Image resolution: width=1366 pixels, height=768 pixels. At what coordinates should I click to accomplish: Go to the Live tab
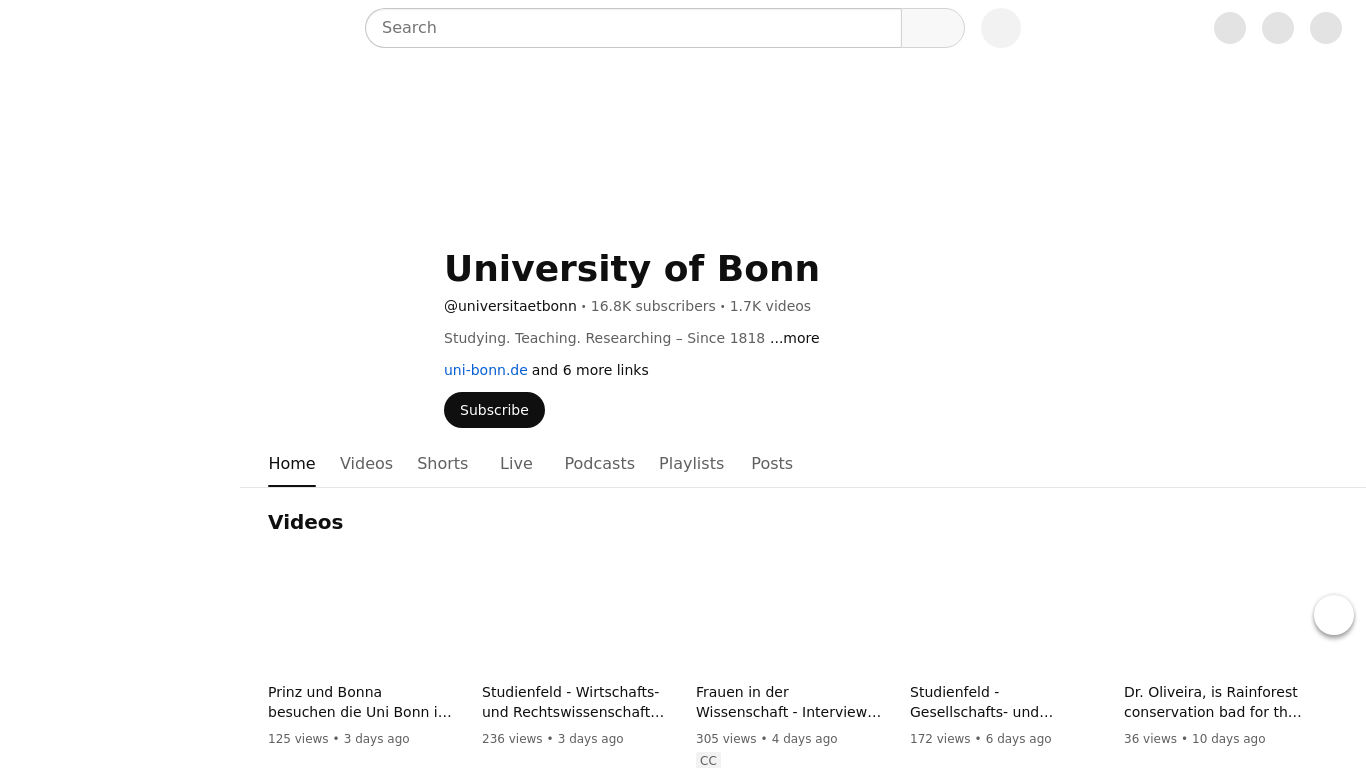[516, 463]
